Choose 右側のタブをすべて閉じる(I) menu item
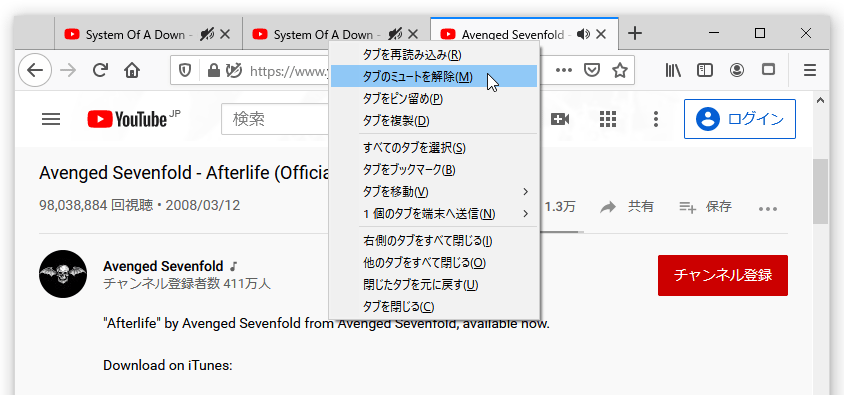Viewport: 844px width, 395px height. coord(434,241)
